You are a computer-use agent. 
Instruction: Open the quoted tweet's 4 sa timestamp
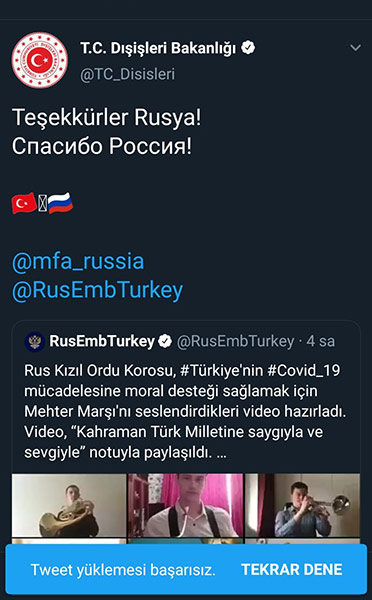point(321,341)
